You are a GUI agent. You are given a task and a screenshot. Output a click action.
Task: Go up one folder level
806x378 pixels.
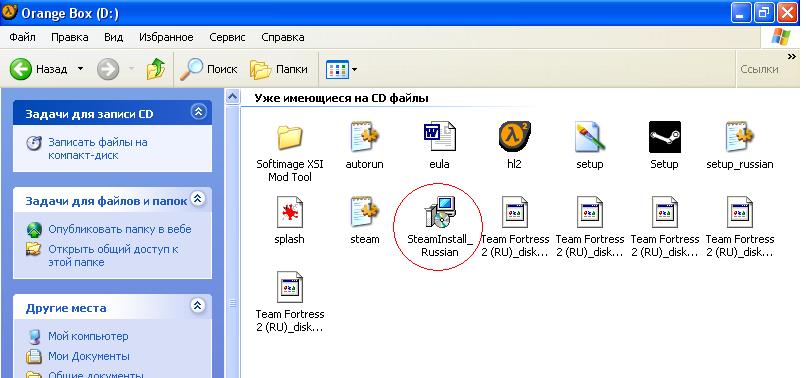point(156,68)
